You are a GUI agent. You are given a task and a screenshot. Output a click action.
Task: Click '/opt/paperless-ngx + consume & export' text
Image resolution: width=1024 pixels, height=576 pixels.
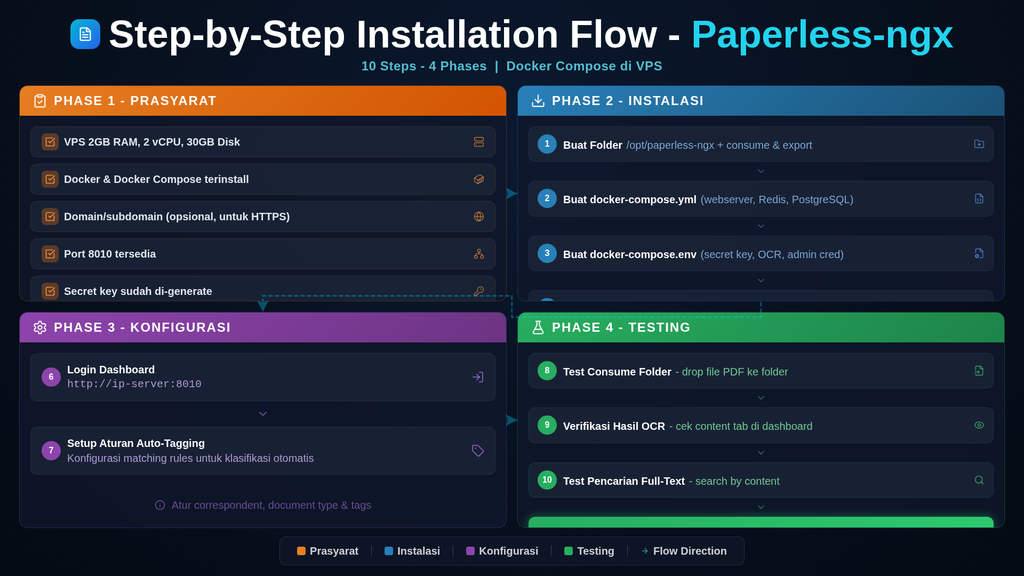719,145
